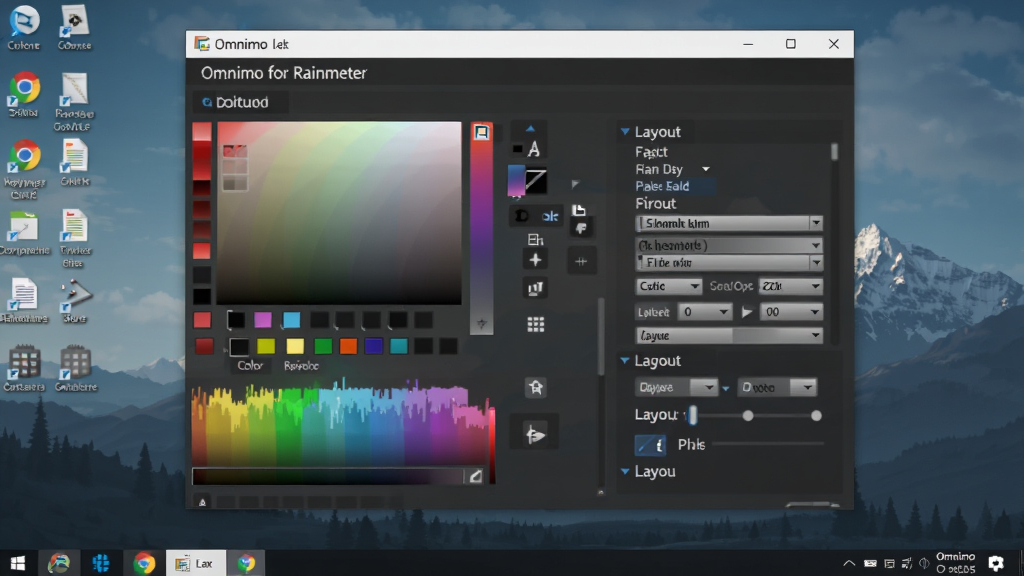This screenshot has height=576, width=1024.
Task: Open the Ran Dey dropdown arrow
Action: (705, 169)
